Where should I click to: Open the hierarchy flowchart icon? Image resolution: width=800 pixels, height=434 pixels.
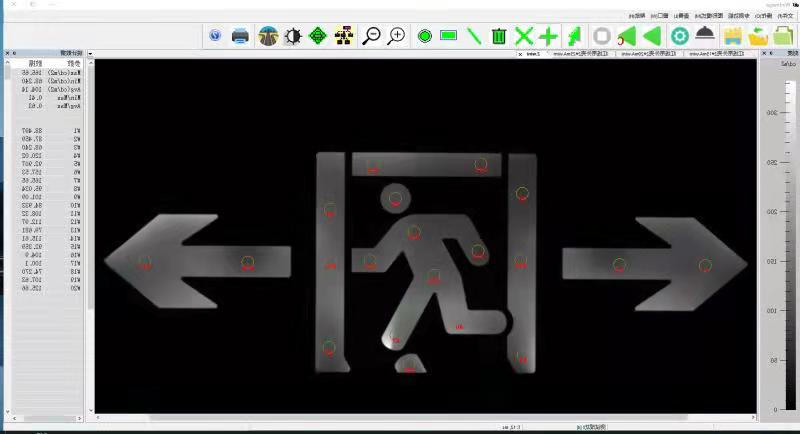pos(344,36)
